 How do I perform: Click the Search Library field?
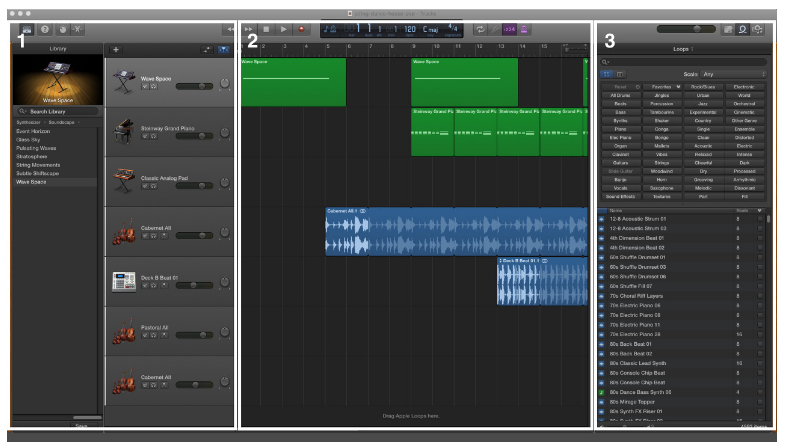(57, 111)
